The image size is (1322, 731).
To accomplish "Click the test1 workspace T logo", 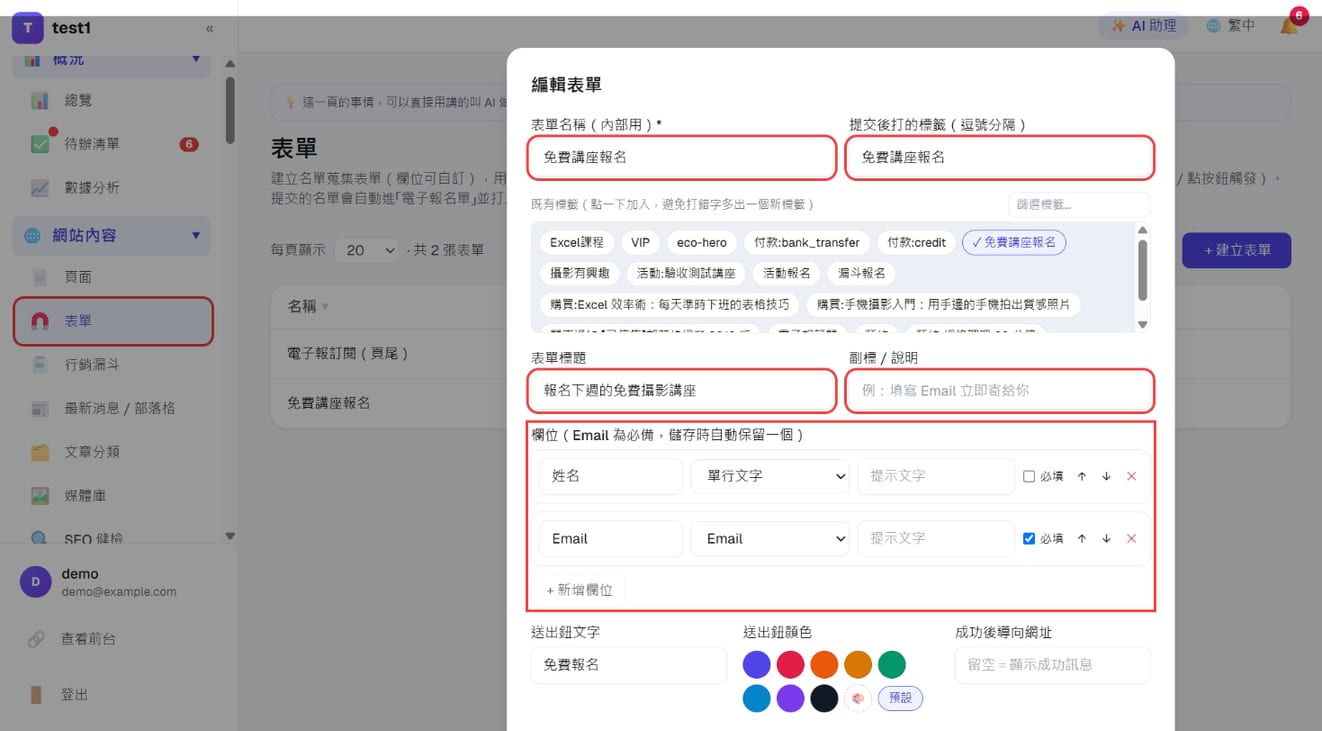I will pos(28,28).
